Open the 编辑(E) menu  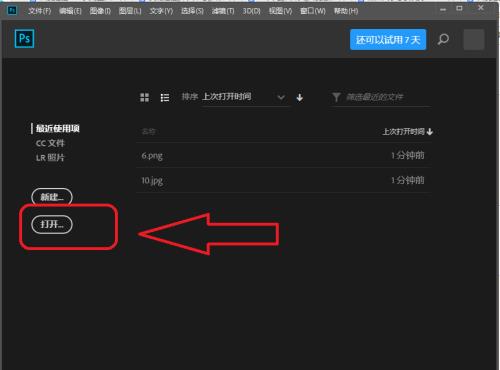coord(70,11)
